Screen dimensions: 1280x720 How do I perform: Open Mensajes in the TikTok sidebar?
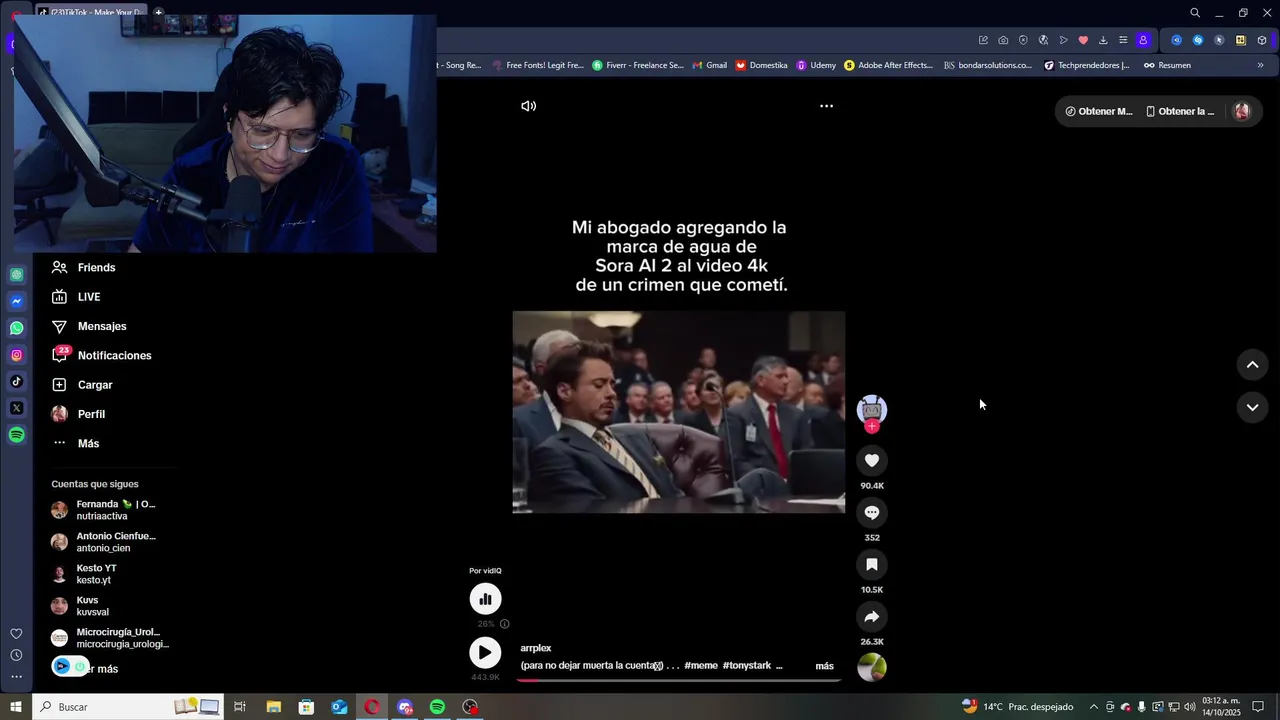[x=89, y=326]
